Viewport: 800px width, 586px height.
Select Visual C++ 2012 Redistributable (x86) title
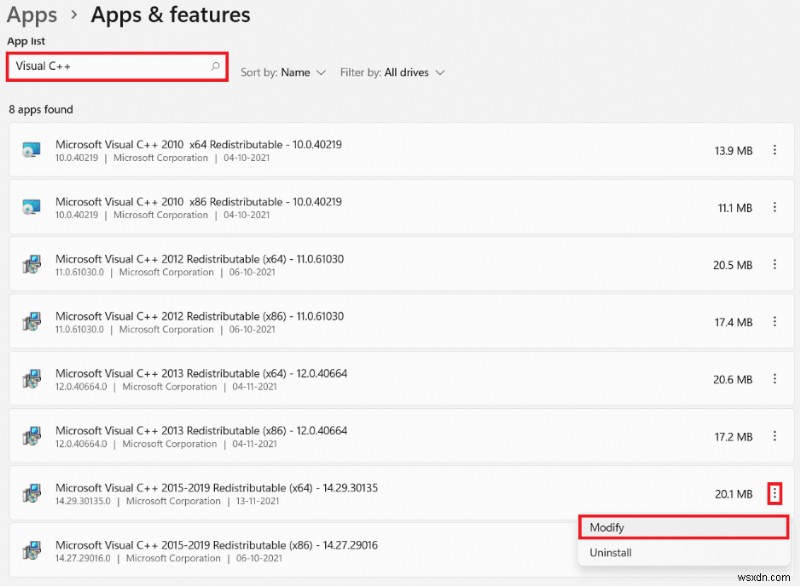coord(199,316)
